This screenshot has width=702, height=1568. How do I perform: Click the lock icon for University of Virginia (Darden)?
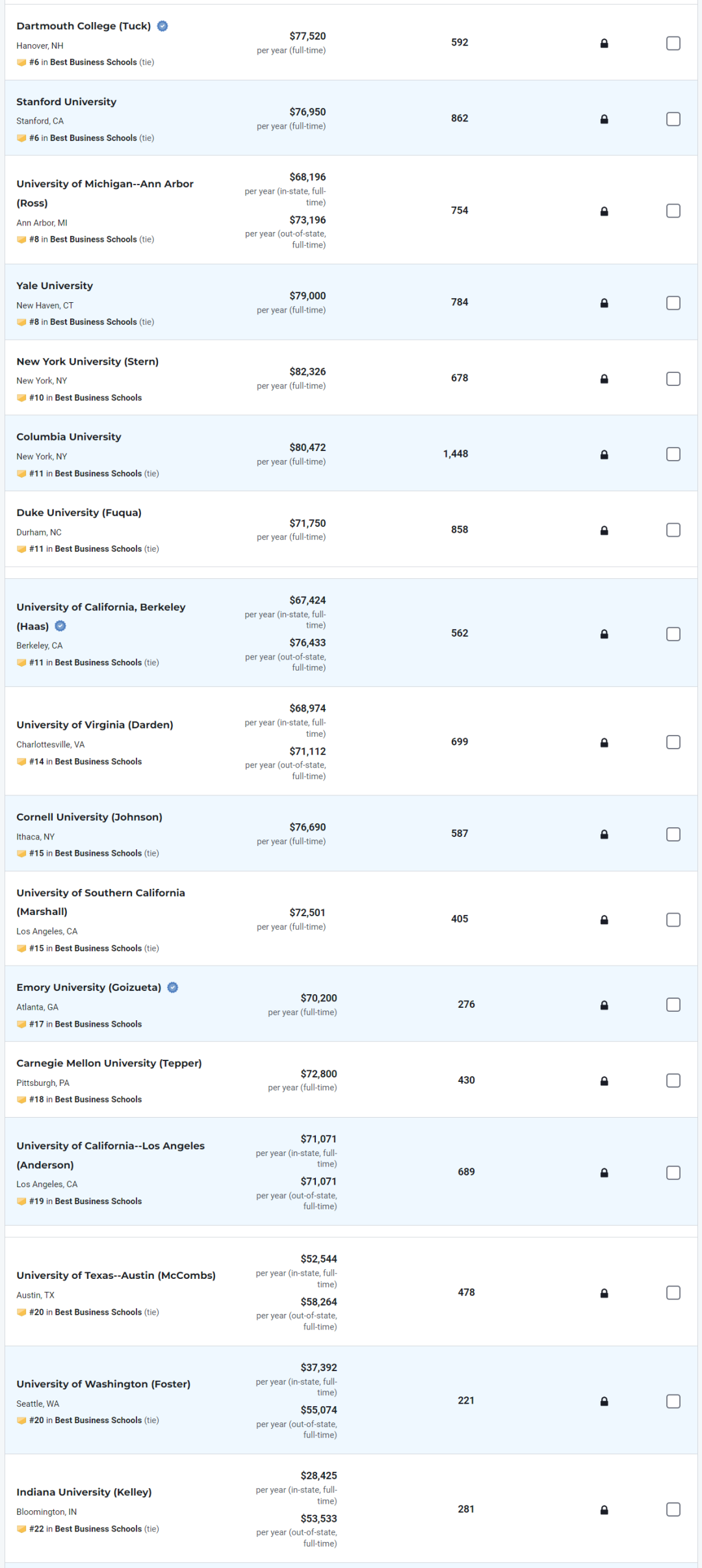pyautogui.click(x=604, y=742)
